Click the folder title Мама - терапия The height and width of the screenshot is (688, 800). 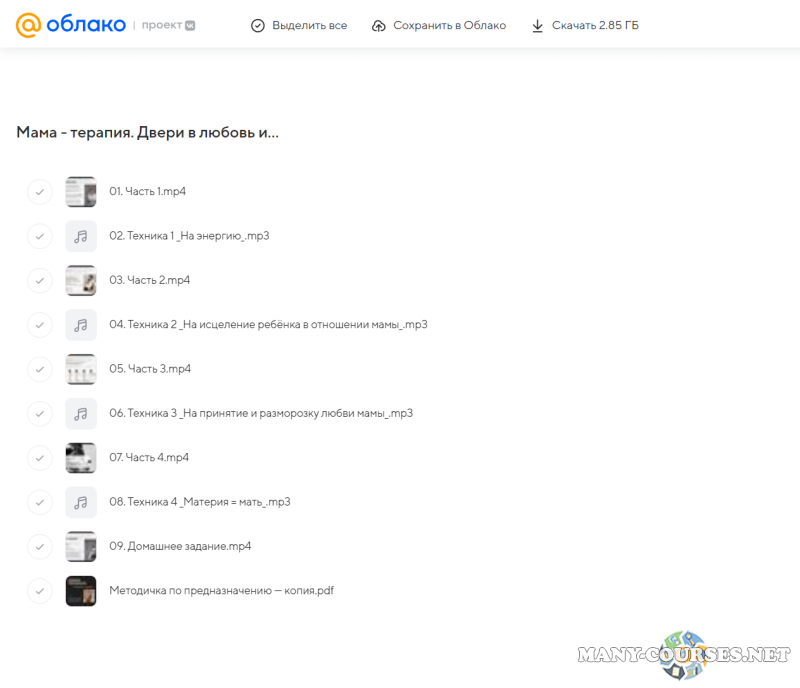pos(147,132)
